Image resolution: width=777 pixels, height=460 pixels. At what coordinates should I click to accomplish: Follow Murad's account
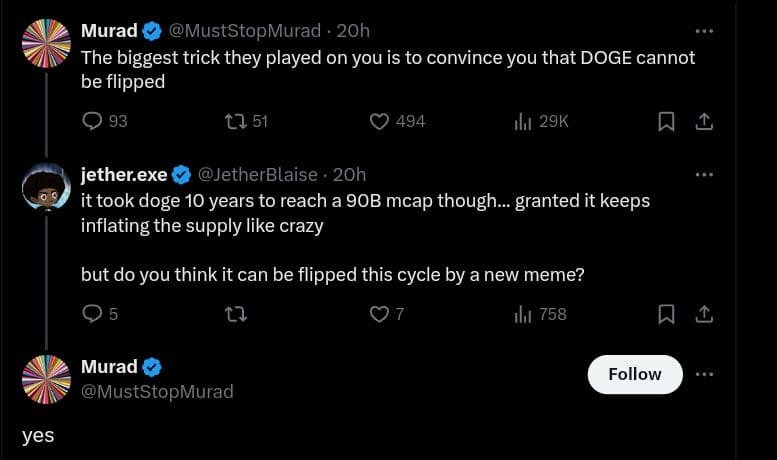coord(634,374)
